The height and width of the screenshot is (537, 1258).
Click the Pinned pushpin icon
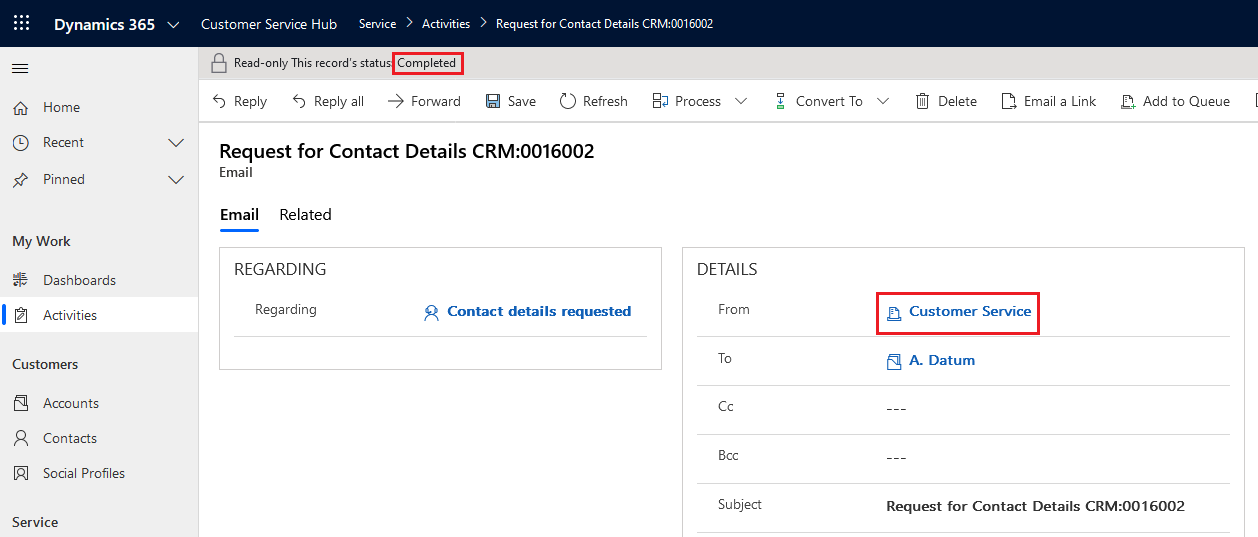pyautogui.click(x=20, y=180)
